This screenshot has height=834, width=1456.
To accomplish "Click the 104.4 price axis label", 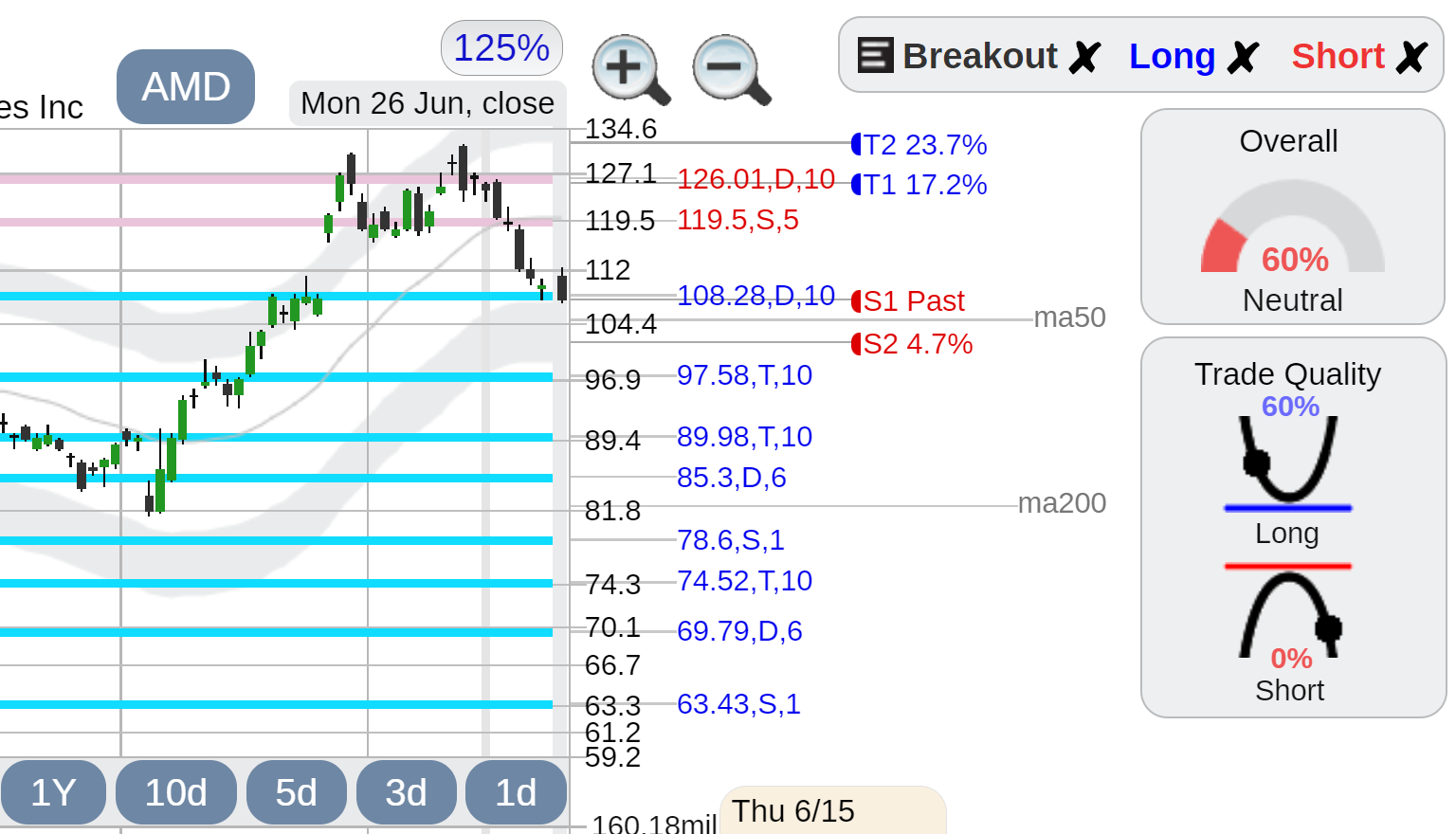I will tap(621, 324).
